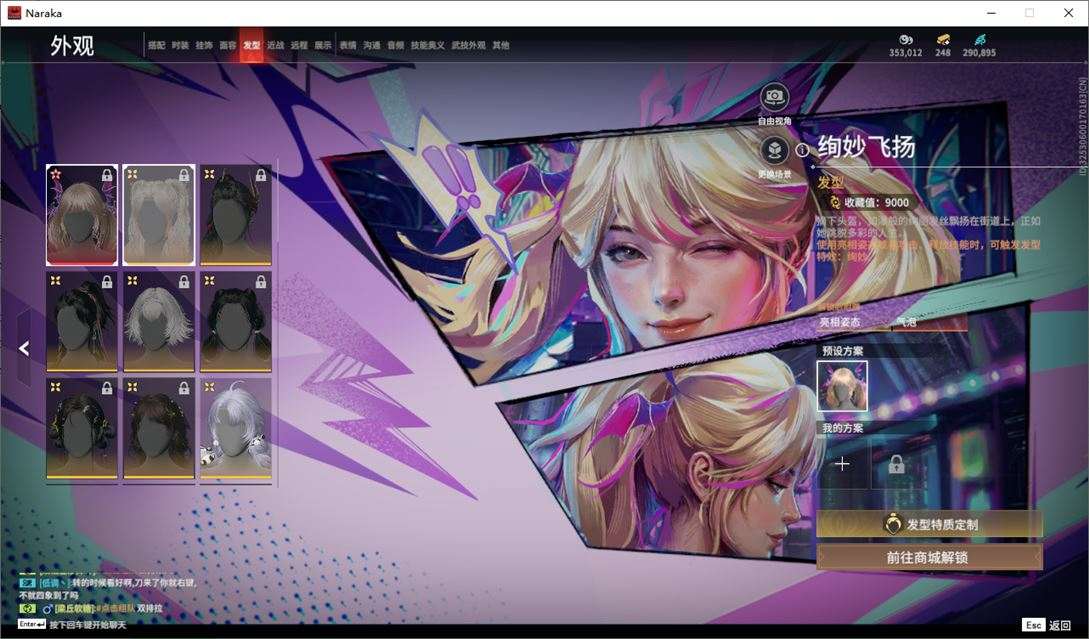
Task: Click the 353,012 currency amount
Action: click(x=906, y=53)
